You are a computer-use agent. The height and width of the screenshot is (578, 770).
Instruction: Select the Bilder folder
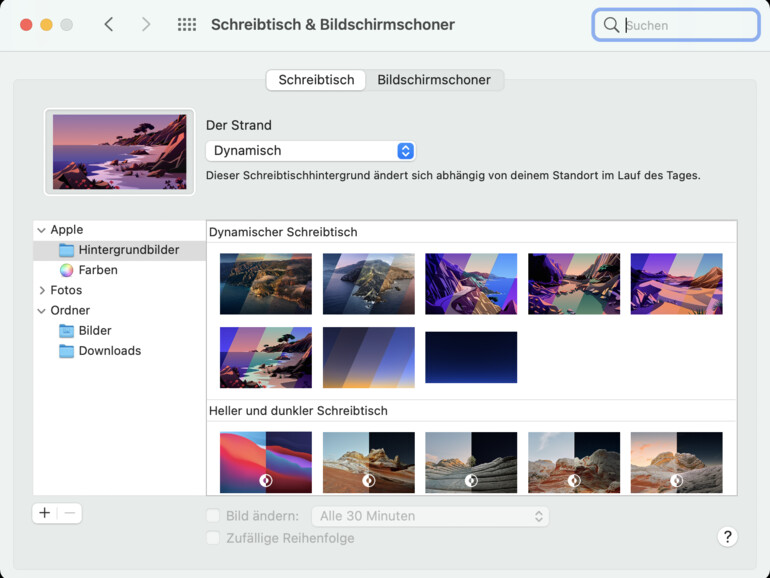tap(119, 330)
